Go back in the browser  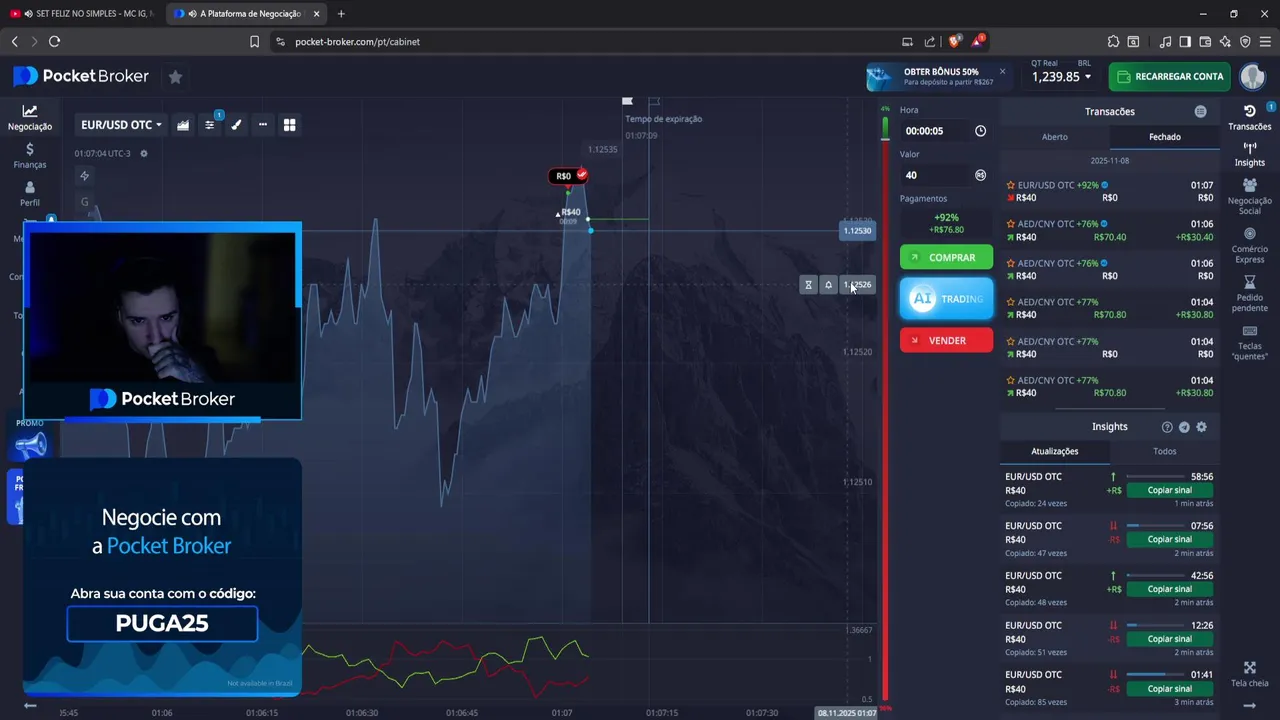click(x=14, y=42)
